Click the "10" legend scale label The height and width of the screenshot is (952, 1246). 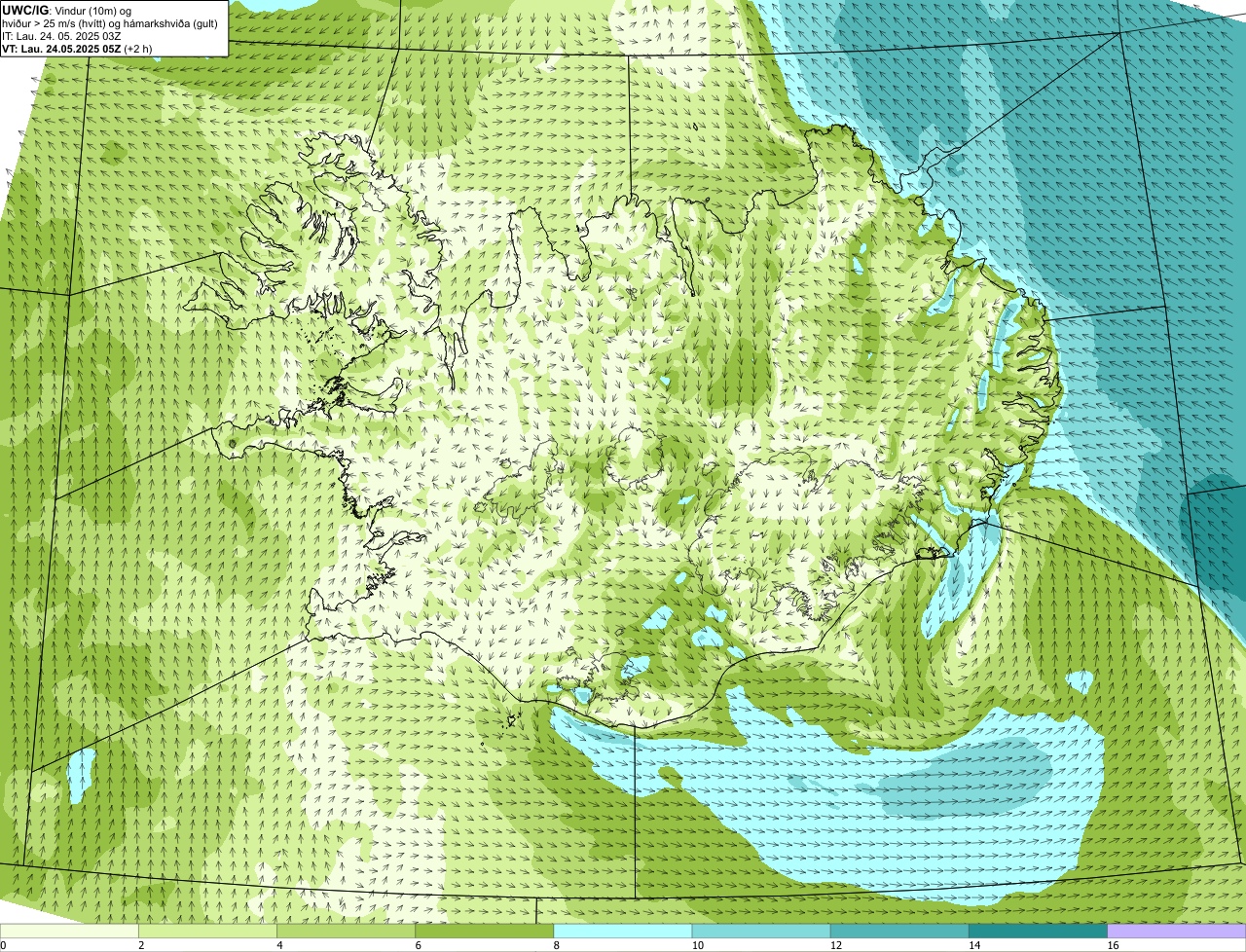point(697,945)
